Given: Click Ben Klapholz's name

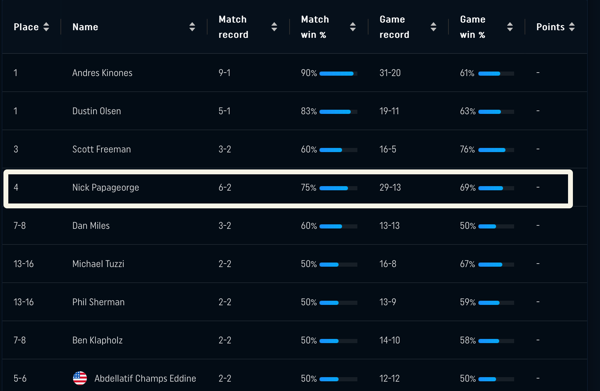Looking at the screenshot, I should [97, 340].
